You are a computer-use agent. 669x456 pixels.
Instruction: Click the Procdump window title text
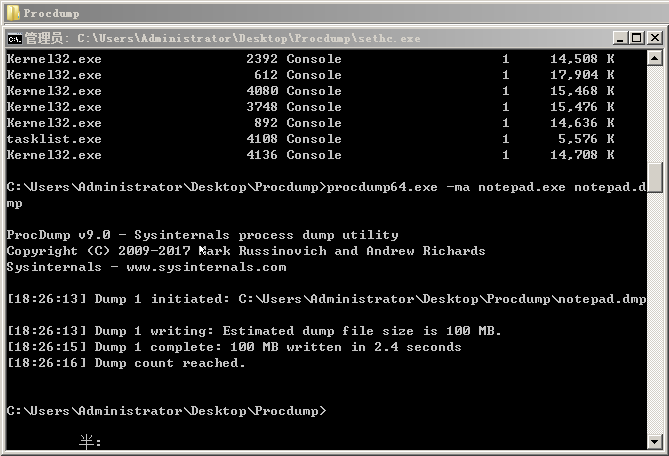tap(51, 13)
